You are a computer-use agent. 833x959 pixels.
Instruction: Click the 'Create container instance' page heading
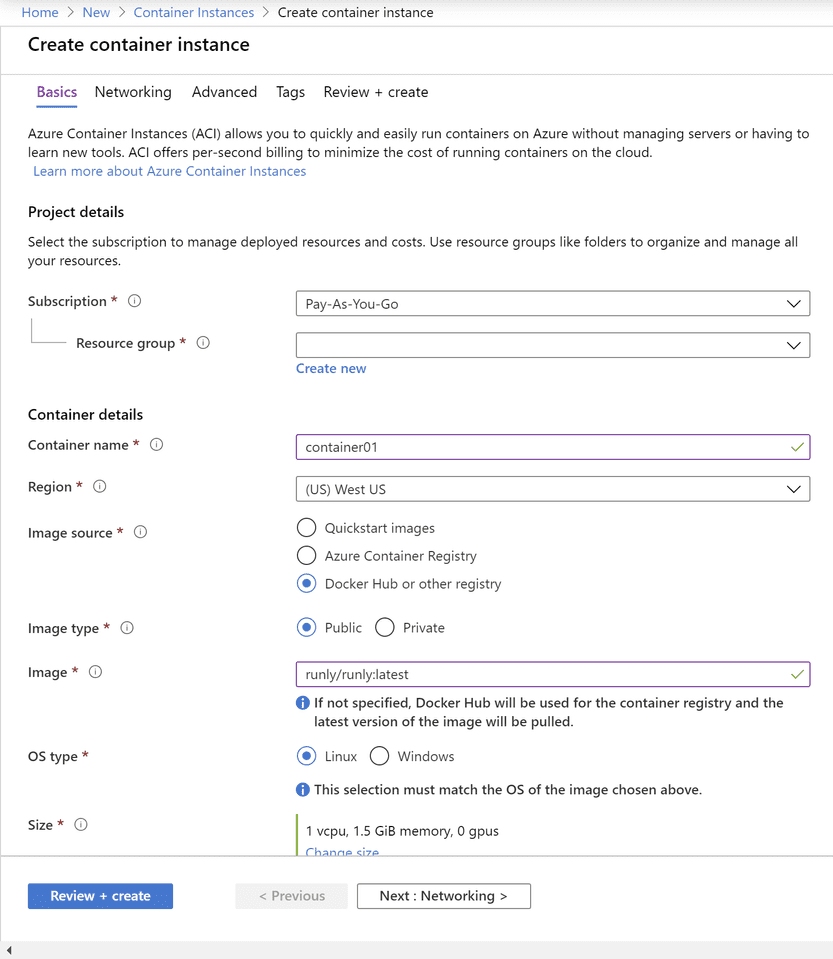139,45
